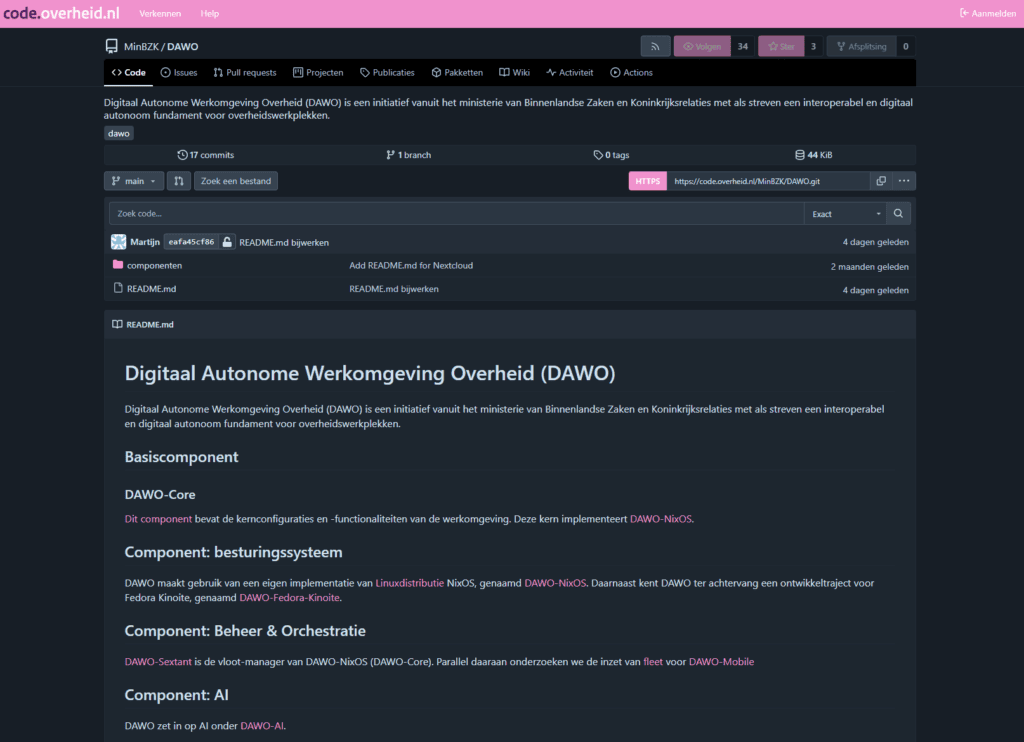Click the Verkennen menu item
1024x742 pixels.
pyautogui.click(x=160, y=13)
